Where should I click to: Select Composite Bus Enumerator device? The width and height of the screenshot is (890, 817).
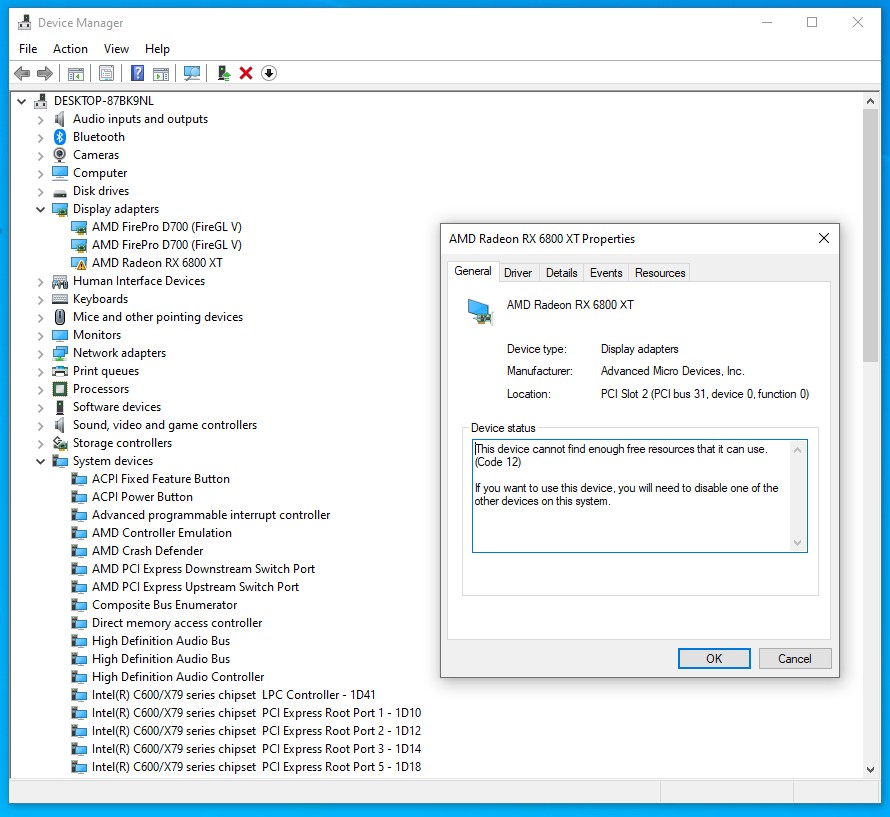click(165, 605)
